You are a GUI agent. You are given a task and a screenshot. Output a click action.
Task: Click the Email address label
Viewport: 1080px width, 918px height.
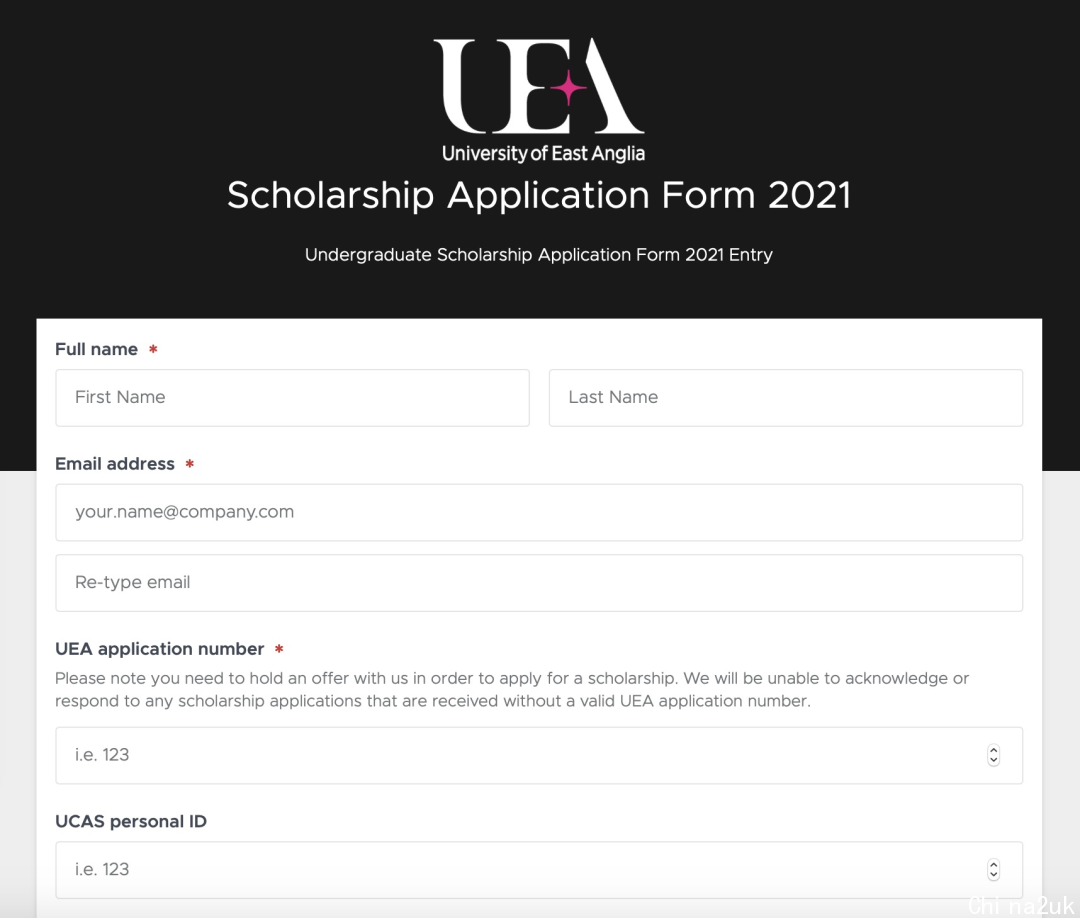click(x=115, y=463)
